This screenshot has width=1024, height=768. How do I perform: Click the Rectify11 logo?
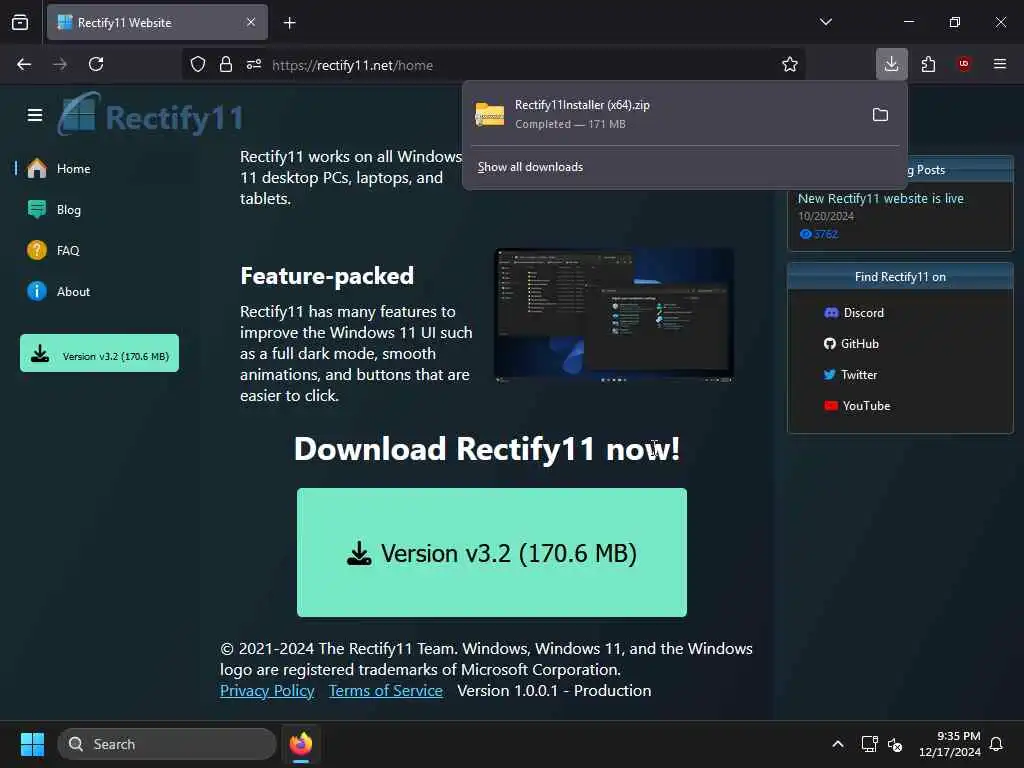point(150,115)
